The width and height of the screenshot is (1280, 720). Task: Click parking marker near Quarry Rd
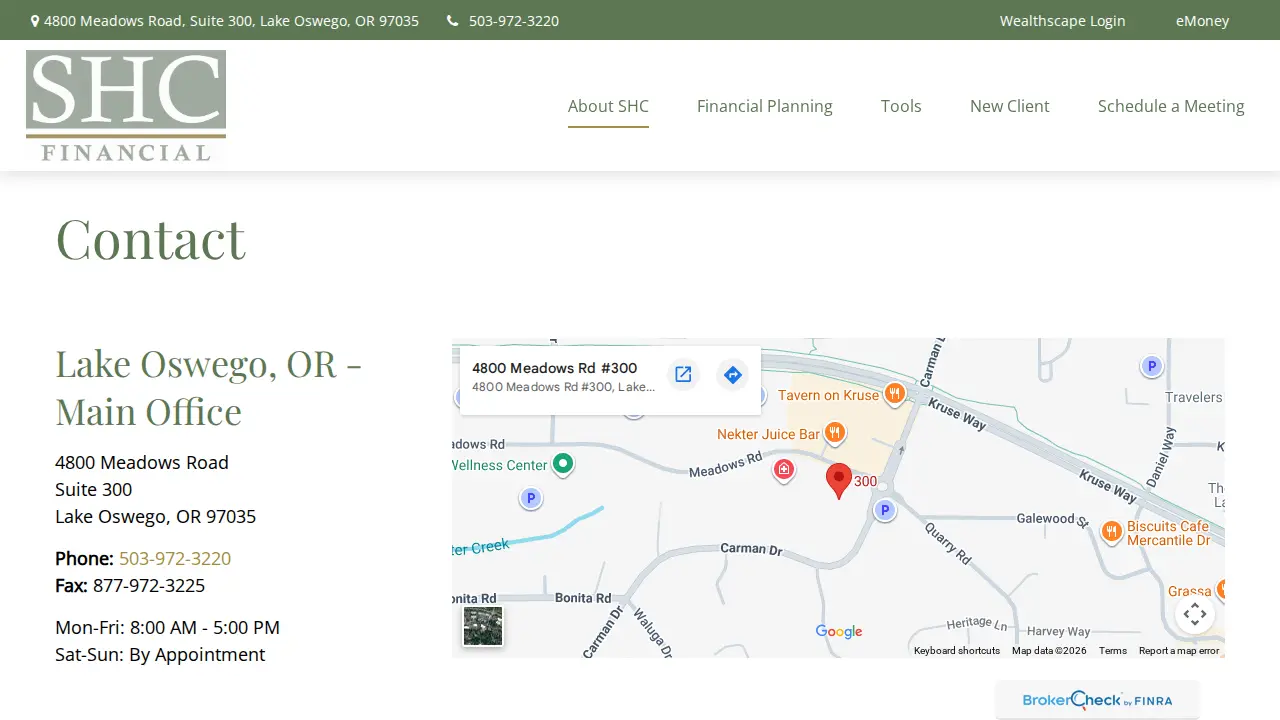tap(884, 511)
